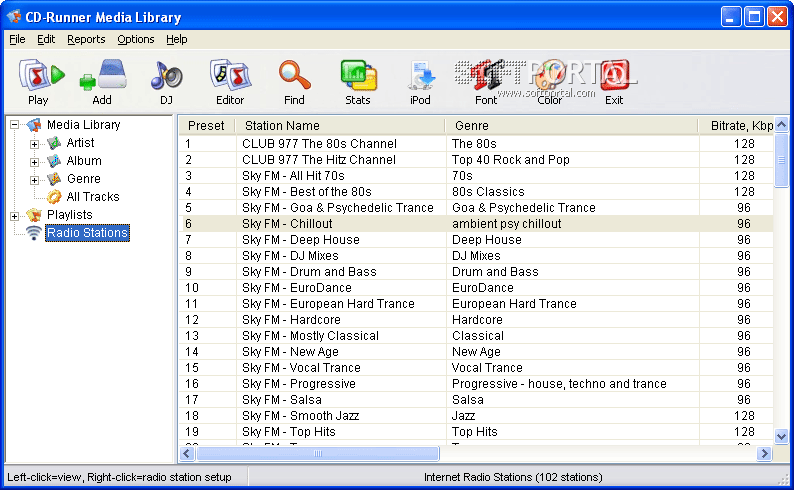Click the iPod transfer icon
794x490 pixels.
[420, 76]
